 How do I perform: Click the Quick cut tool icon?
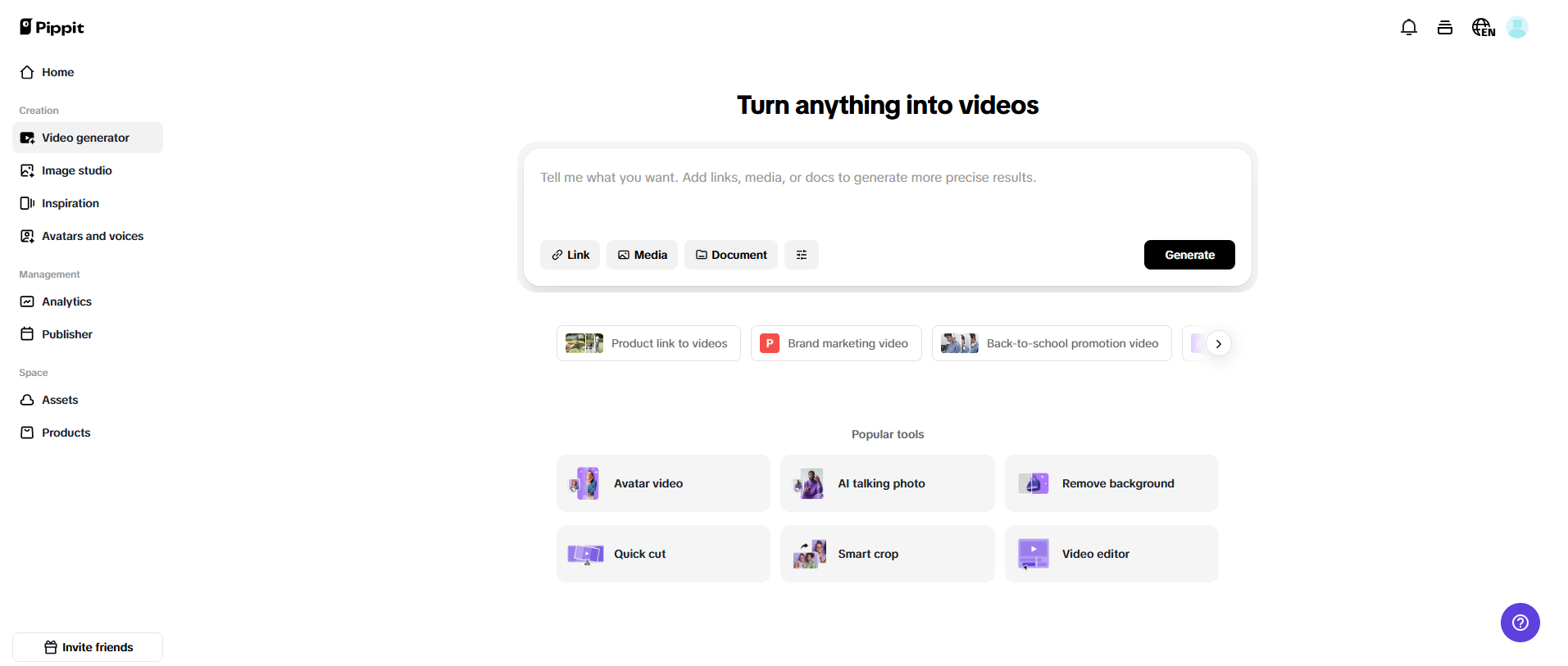pos(585,554)
